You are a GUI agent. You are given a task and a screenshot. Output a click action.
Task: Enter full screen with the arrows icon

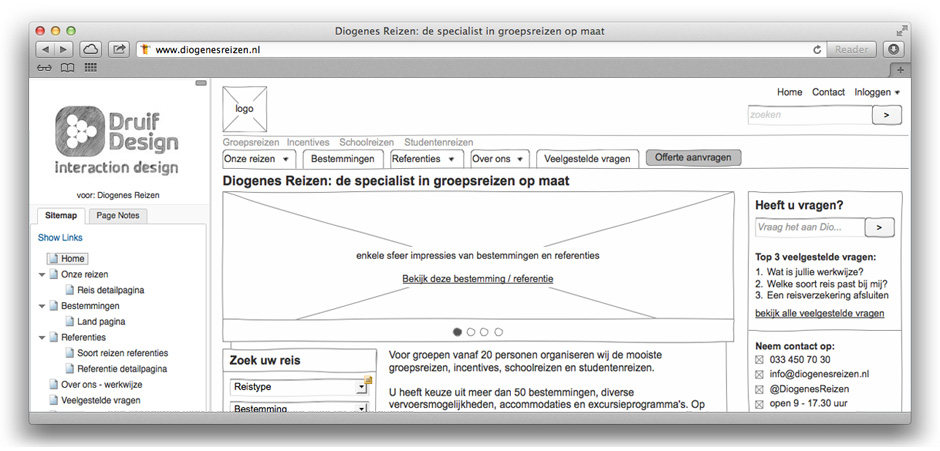[x=901, y=31]
